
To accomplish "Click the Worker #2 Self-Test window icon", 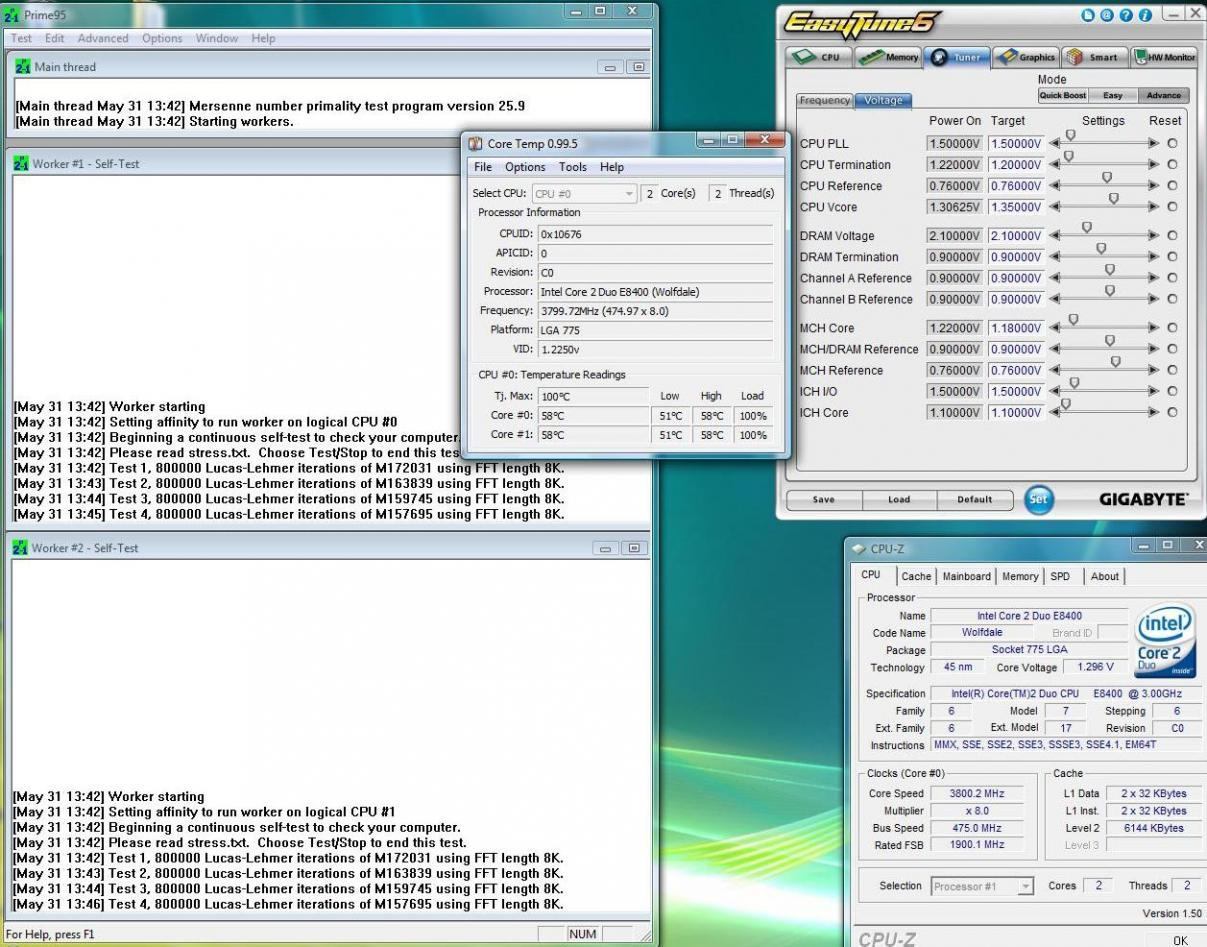I will pyautogui.click(x=22, y=548).
